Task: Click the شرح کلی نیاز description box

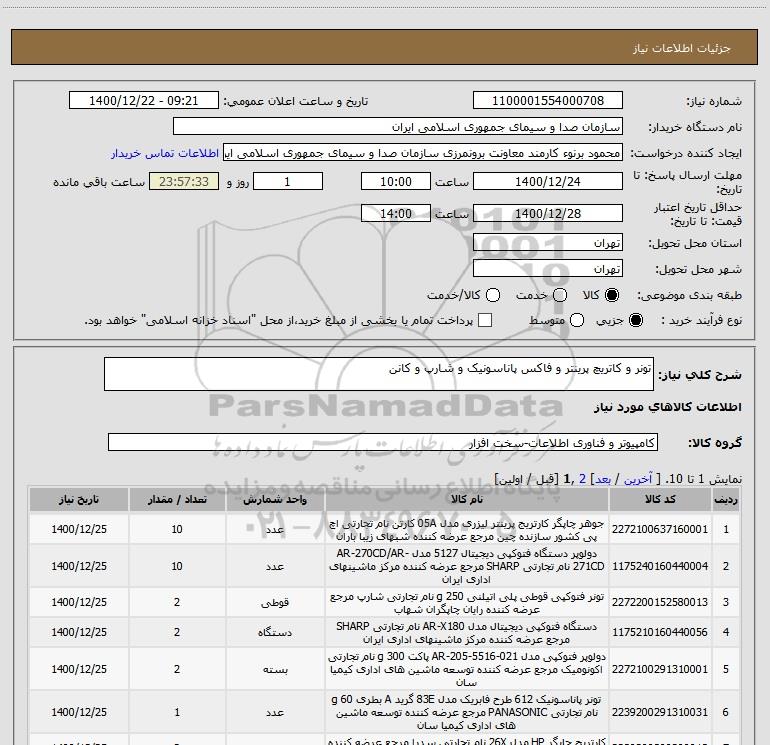Action: [379, 374]
